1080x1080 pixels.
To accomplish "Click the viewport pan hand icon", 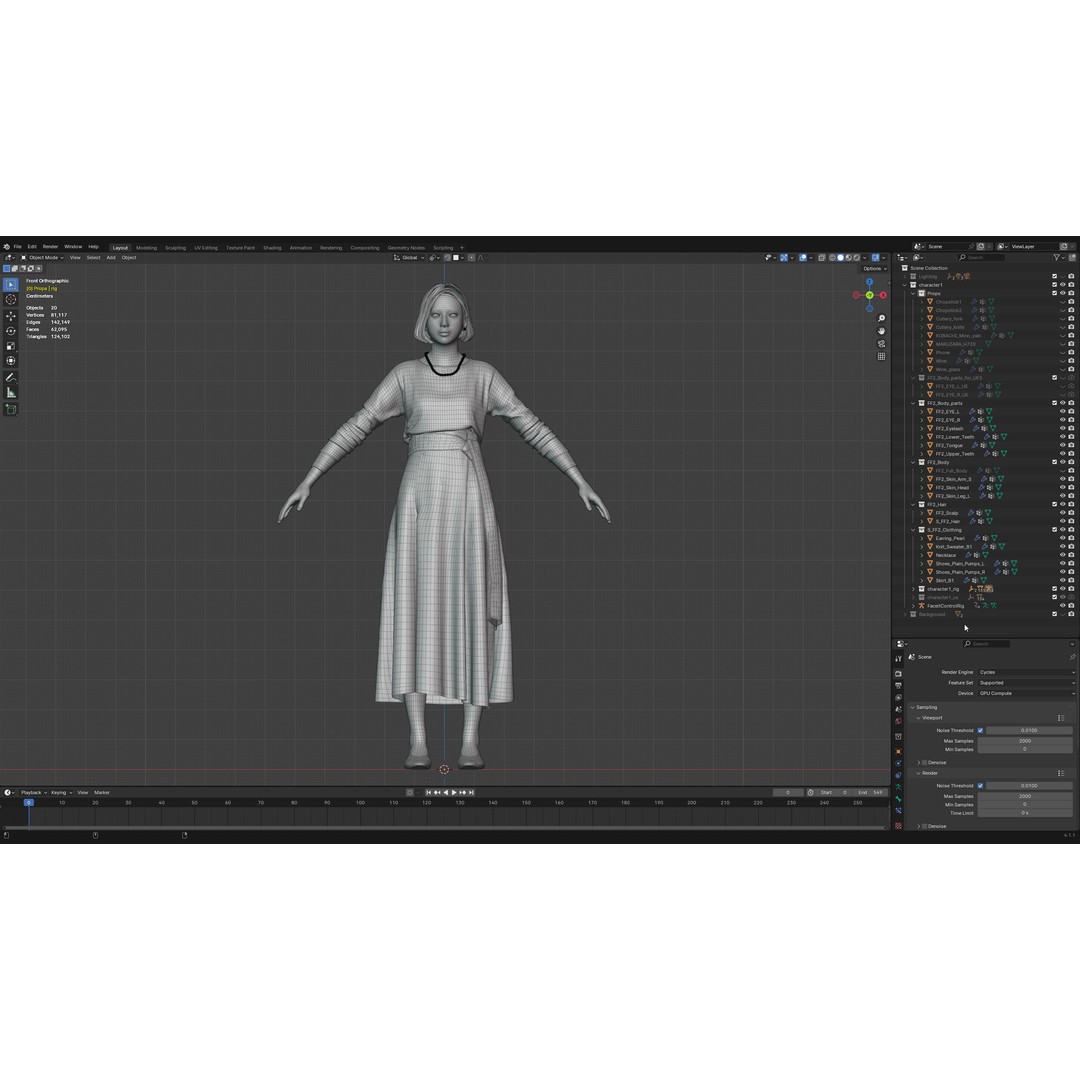I will pos(881,331).
